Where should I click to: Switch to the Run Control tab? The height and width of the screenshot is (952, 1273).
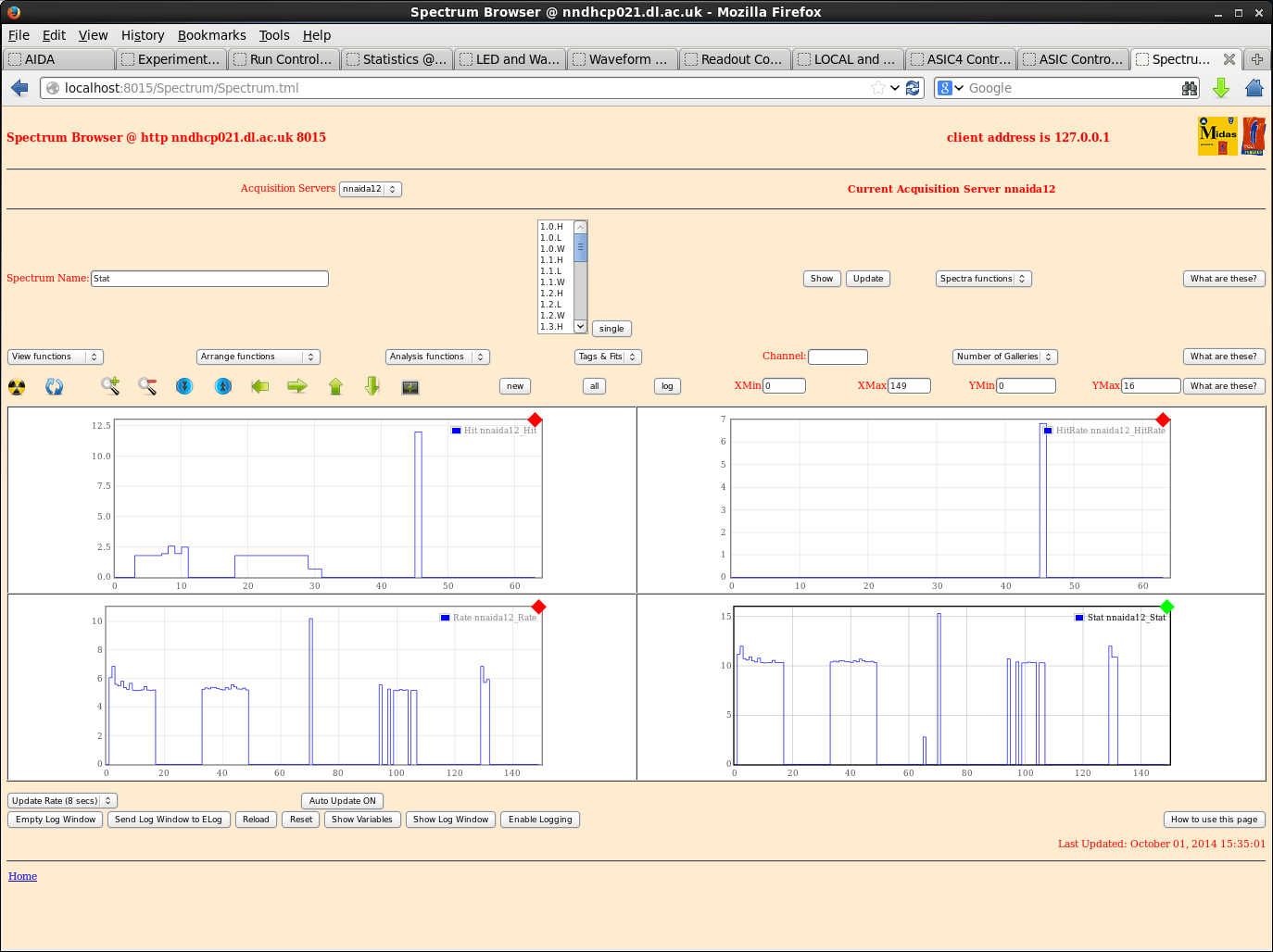[x=284, y=59]
